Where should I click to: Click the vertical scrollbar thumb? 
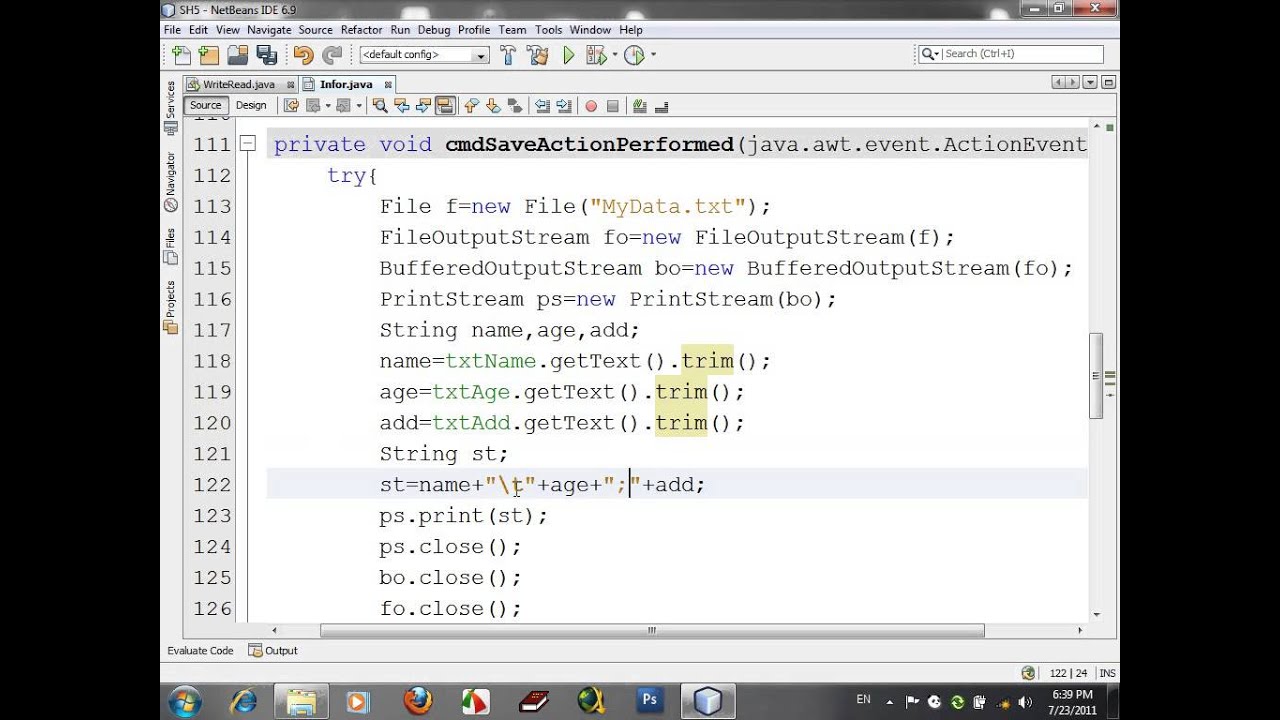[1096, 376]
